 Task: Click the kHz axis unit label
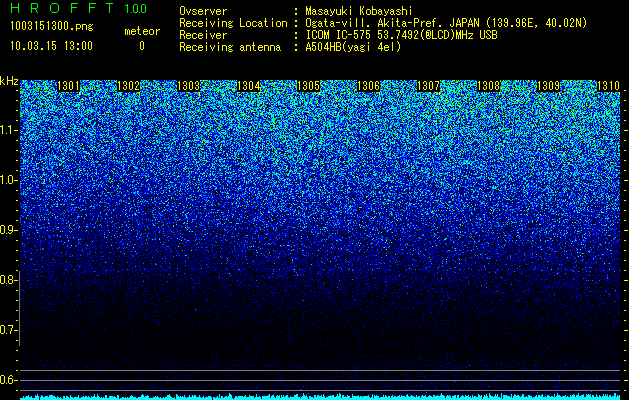[9, 81]
